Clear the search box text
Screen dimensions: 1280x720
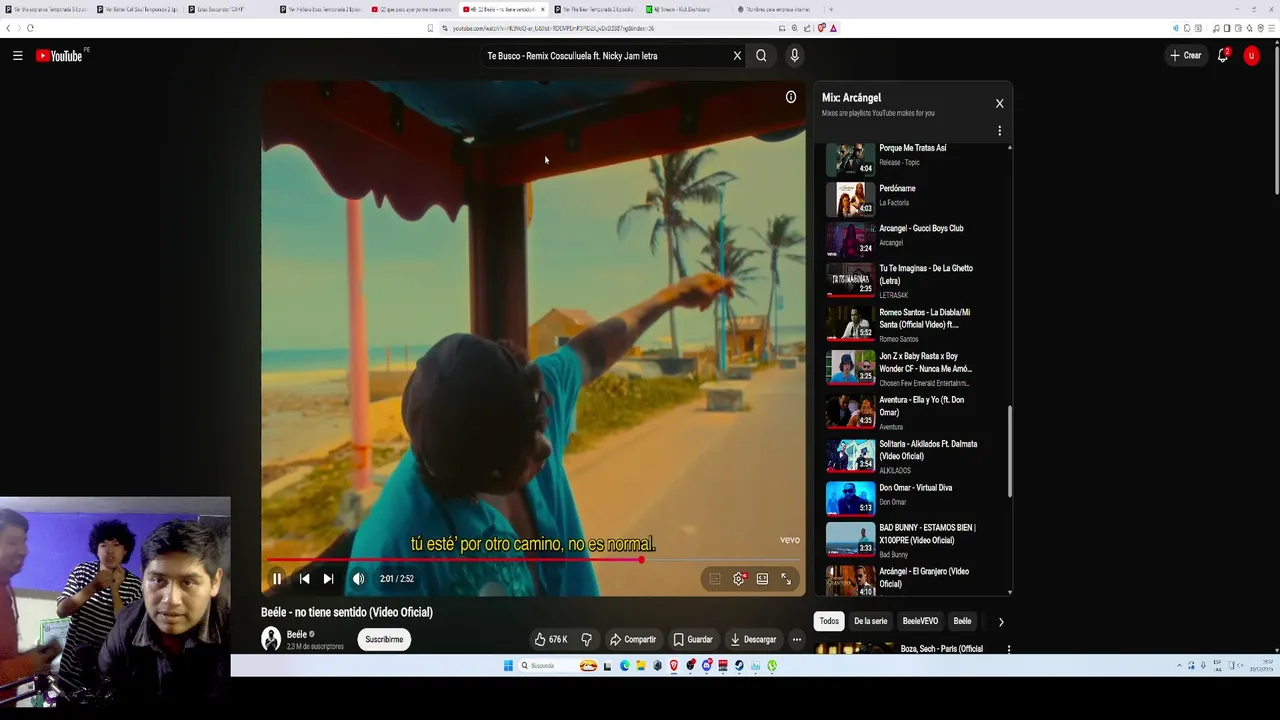pyautogui.click(x=737, y=56)
